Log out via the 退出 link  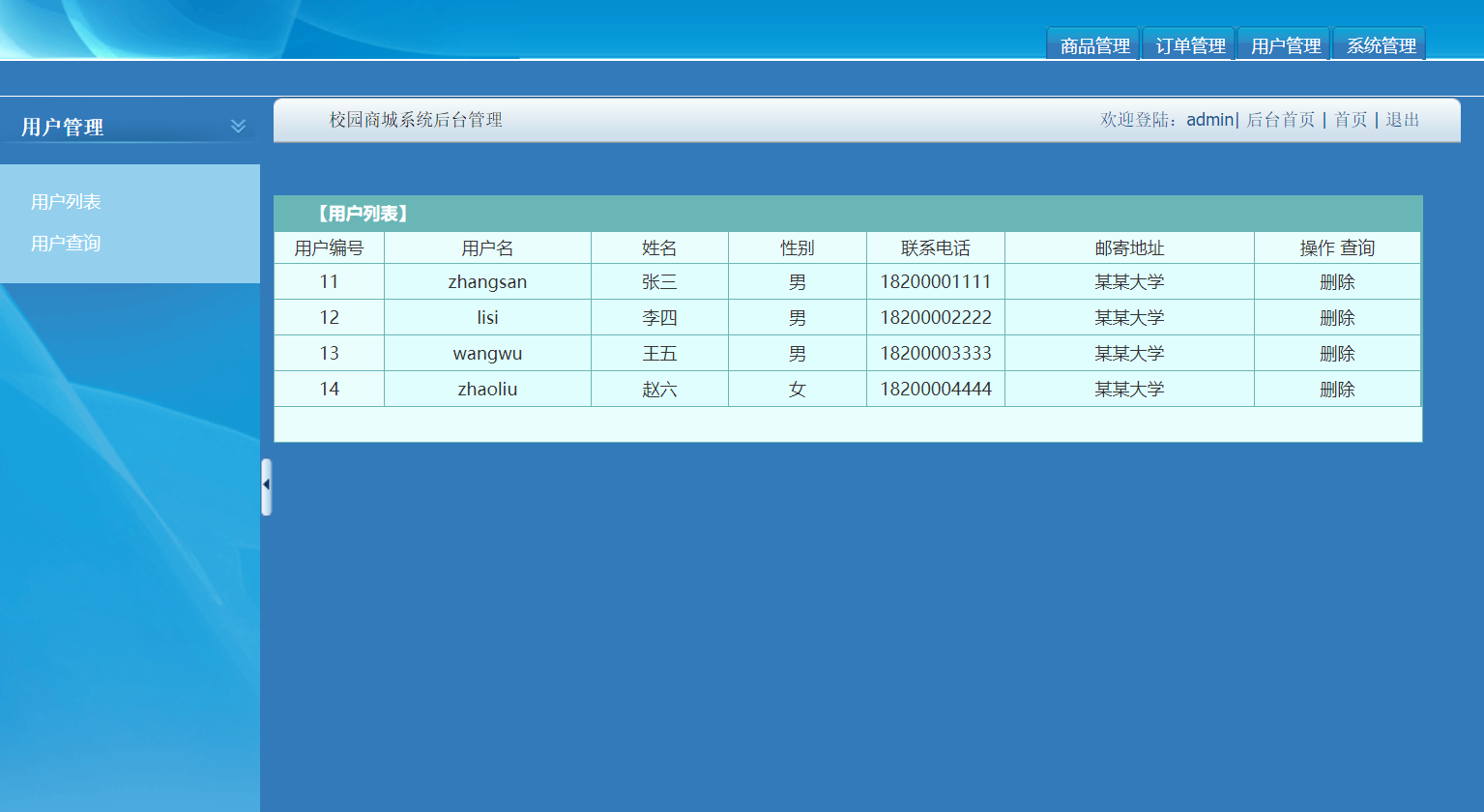[x=1402, y=120]
